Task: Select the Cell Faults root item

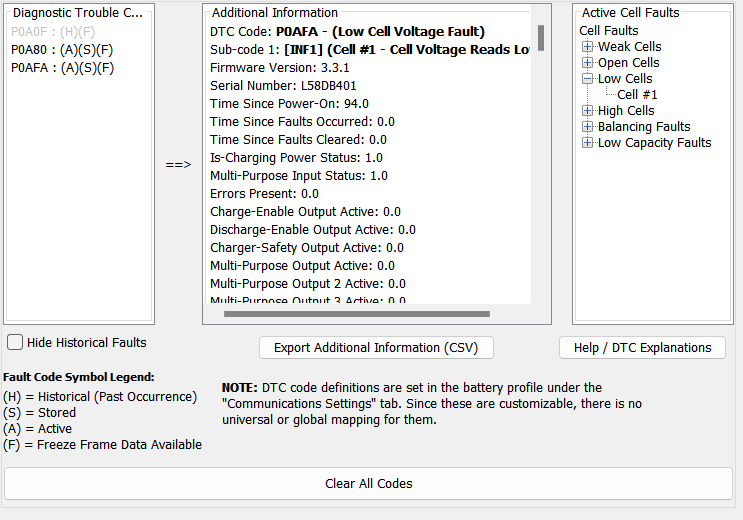Action: click(x=608, y=31)
